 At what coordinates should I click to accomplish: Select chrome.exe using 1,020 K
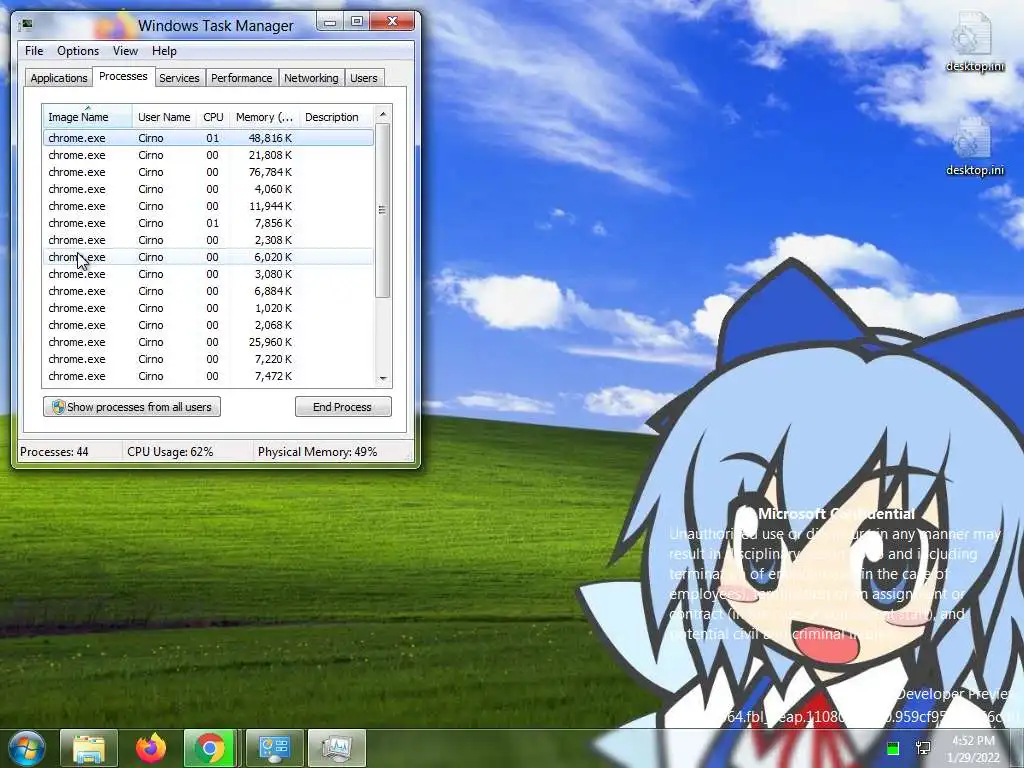(x=208, y=308)
